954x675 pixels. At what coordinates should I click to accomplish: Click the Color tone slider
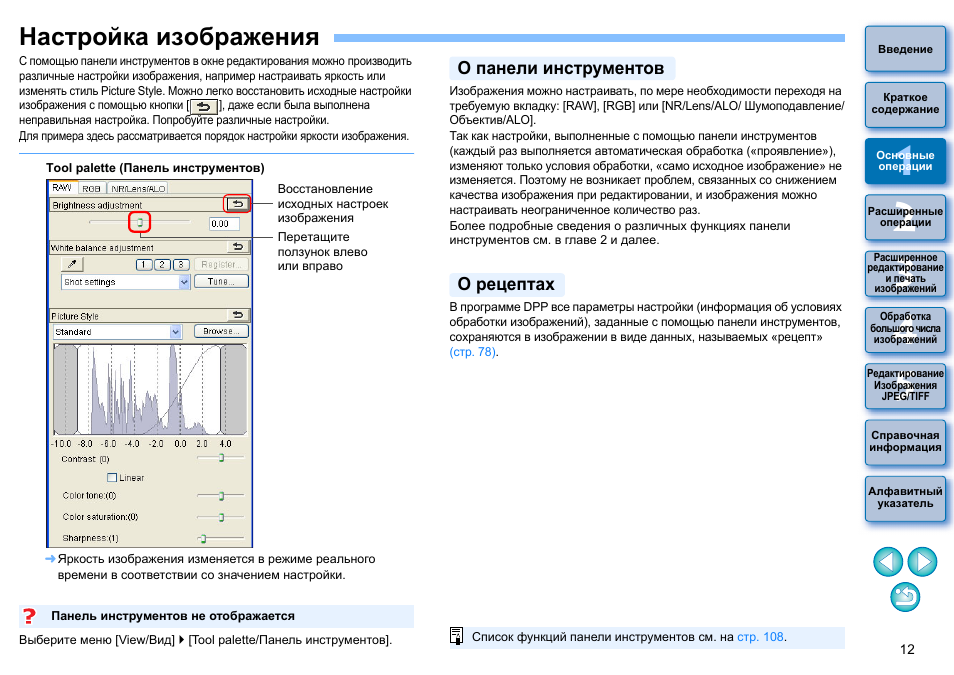pyautogui.click(x=220, y=495)
